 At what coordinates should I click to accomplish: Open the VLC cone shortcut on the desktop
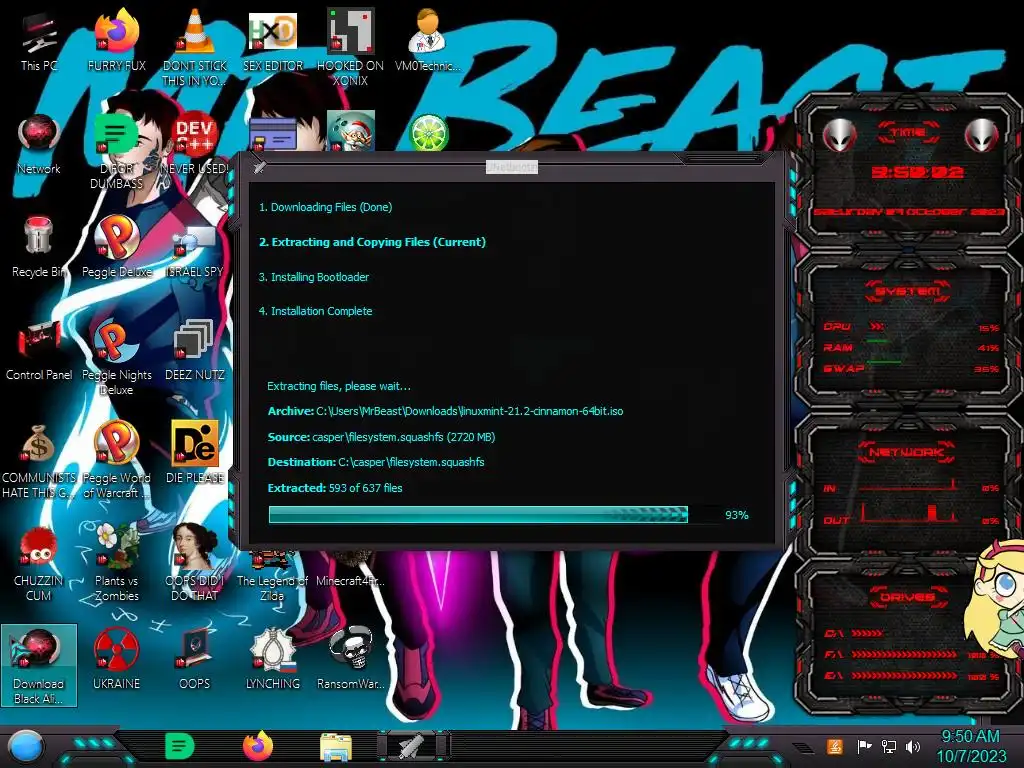pos(194,47)
